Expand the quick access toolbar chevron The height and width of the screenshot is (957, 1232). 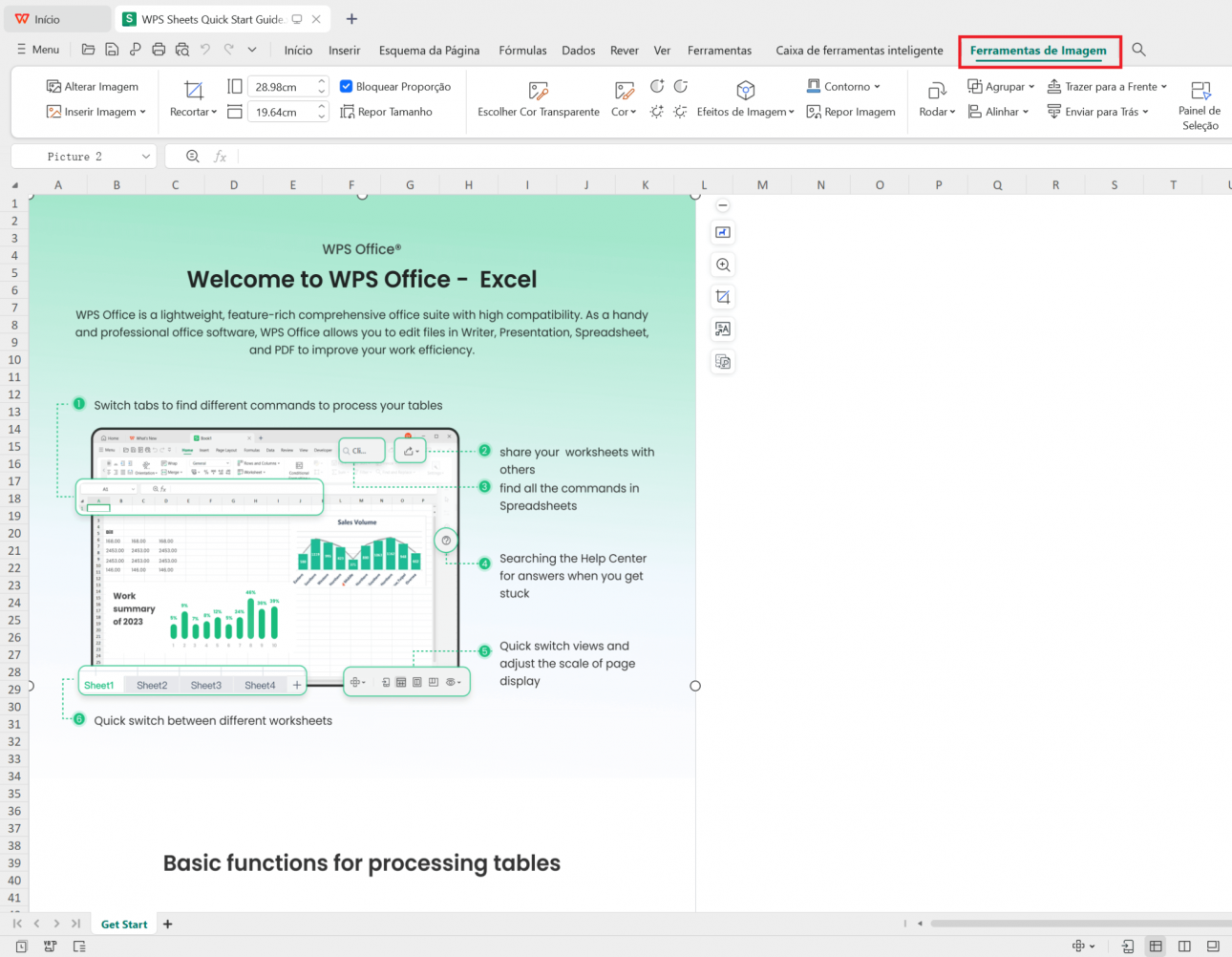click(x=252, y=50)
